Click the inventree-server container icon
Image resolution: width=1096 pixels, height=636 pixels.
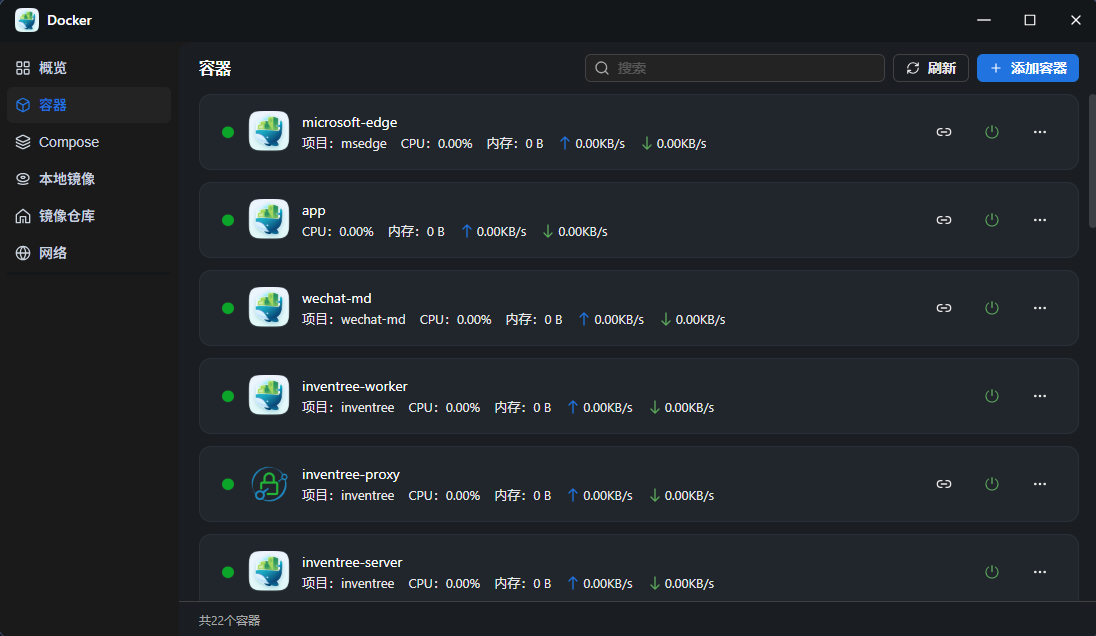pos(269,572)
